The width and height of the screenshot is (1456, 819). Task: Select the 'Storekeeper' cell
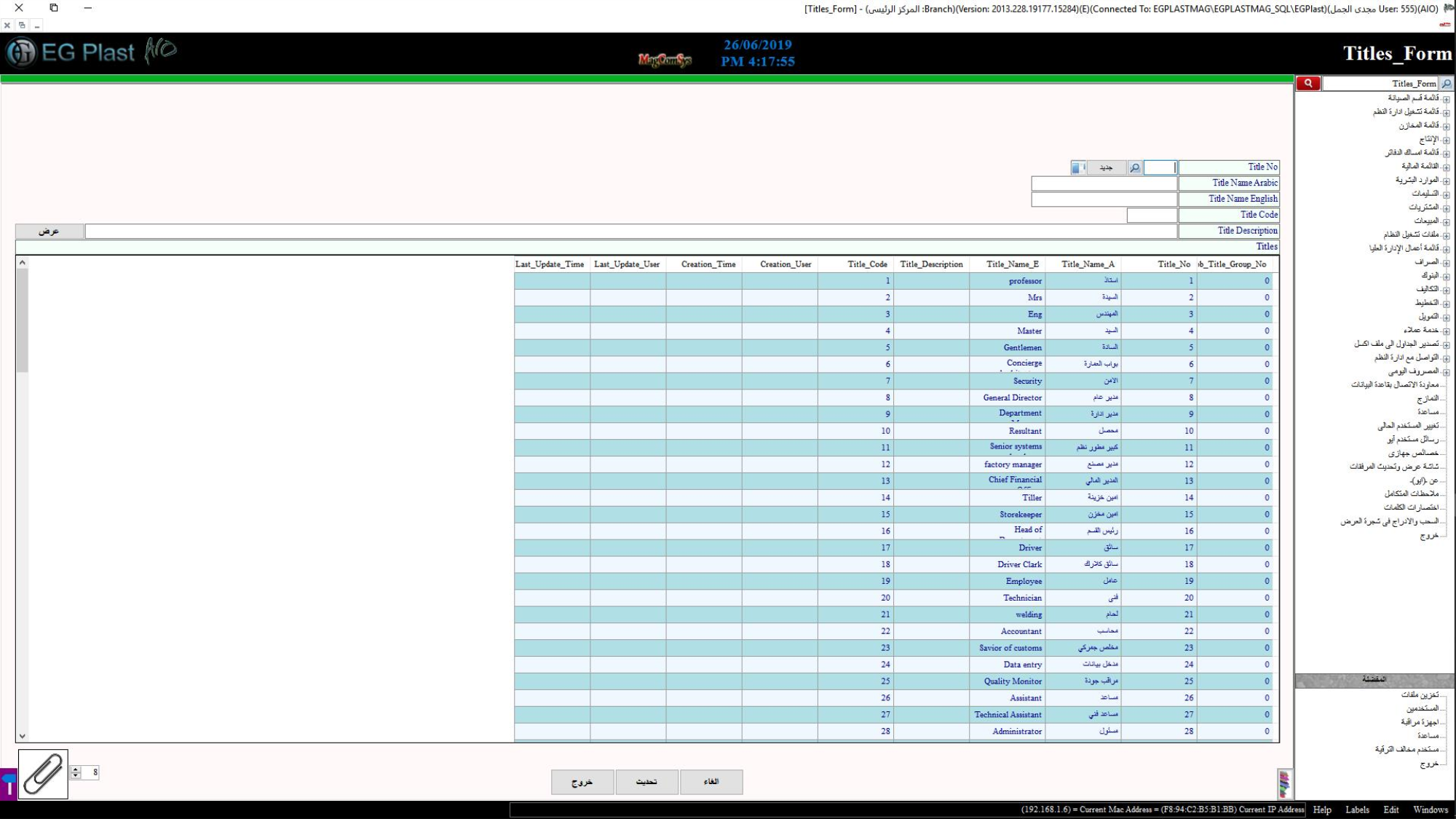tap(1008, 515)
